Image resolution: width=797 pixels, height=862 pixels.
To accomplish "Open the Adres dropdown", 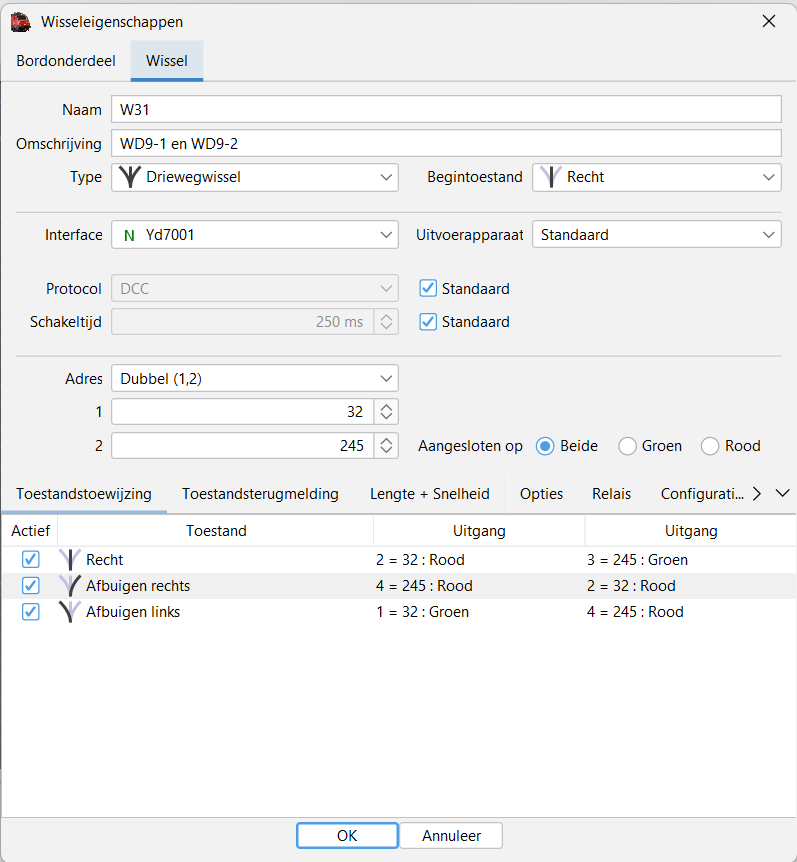I will pos(254,379).
